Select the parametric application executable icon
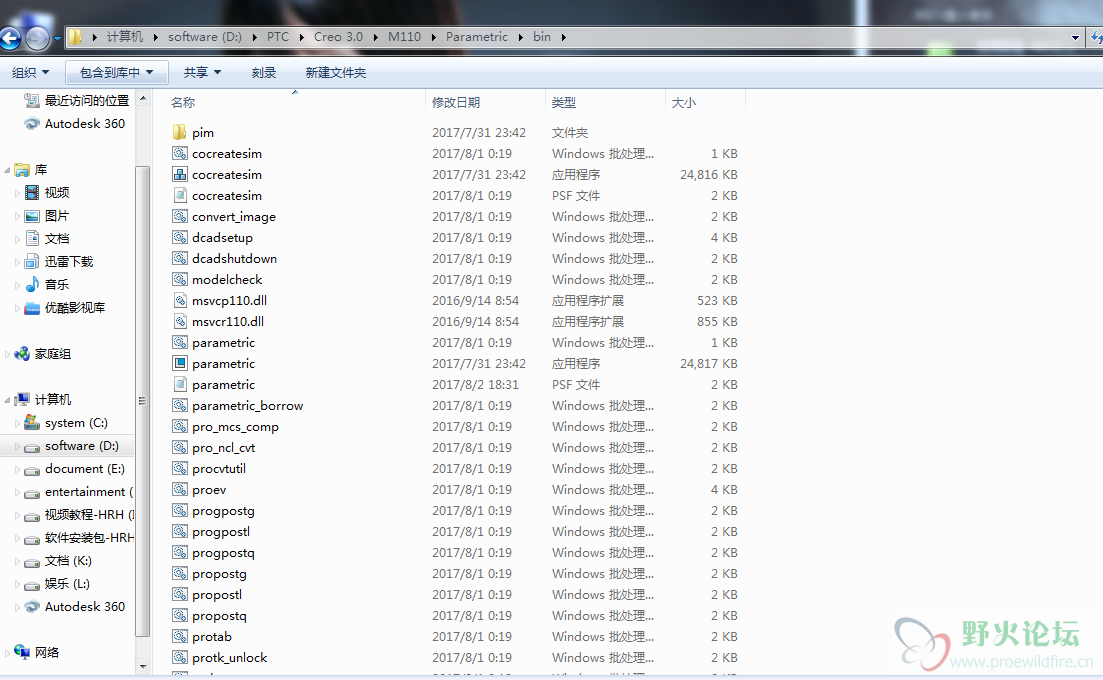 point(179,364)
